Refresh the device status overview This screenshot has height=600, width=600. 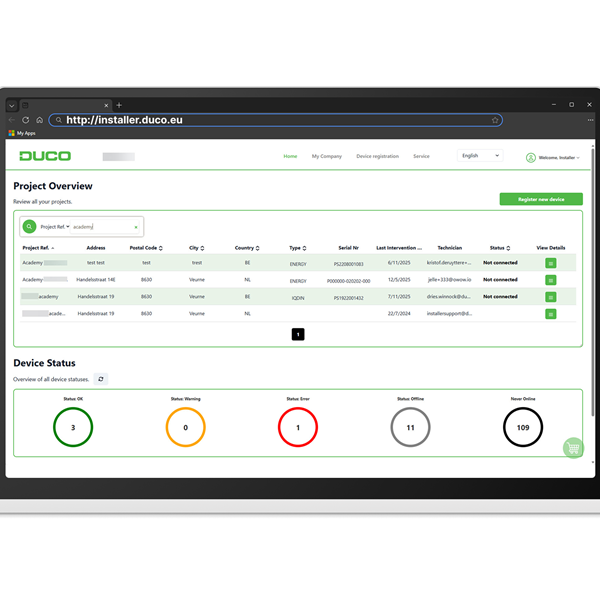tap(100, 379)
